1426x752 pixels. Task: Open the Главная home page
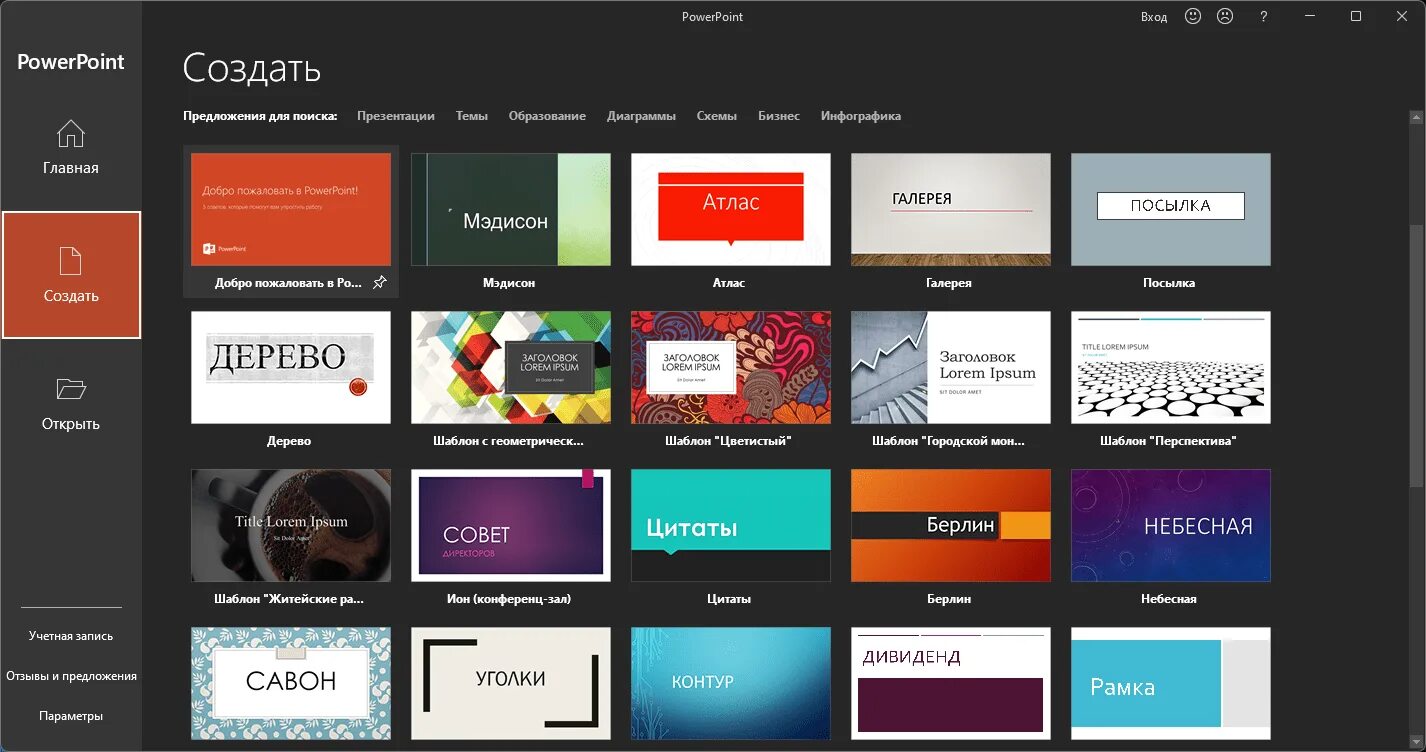70,147
